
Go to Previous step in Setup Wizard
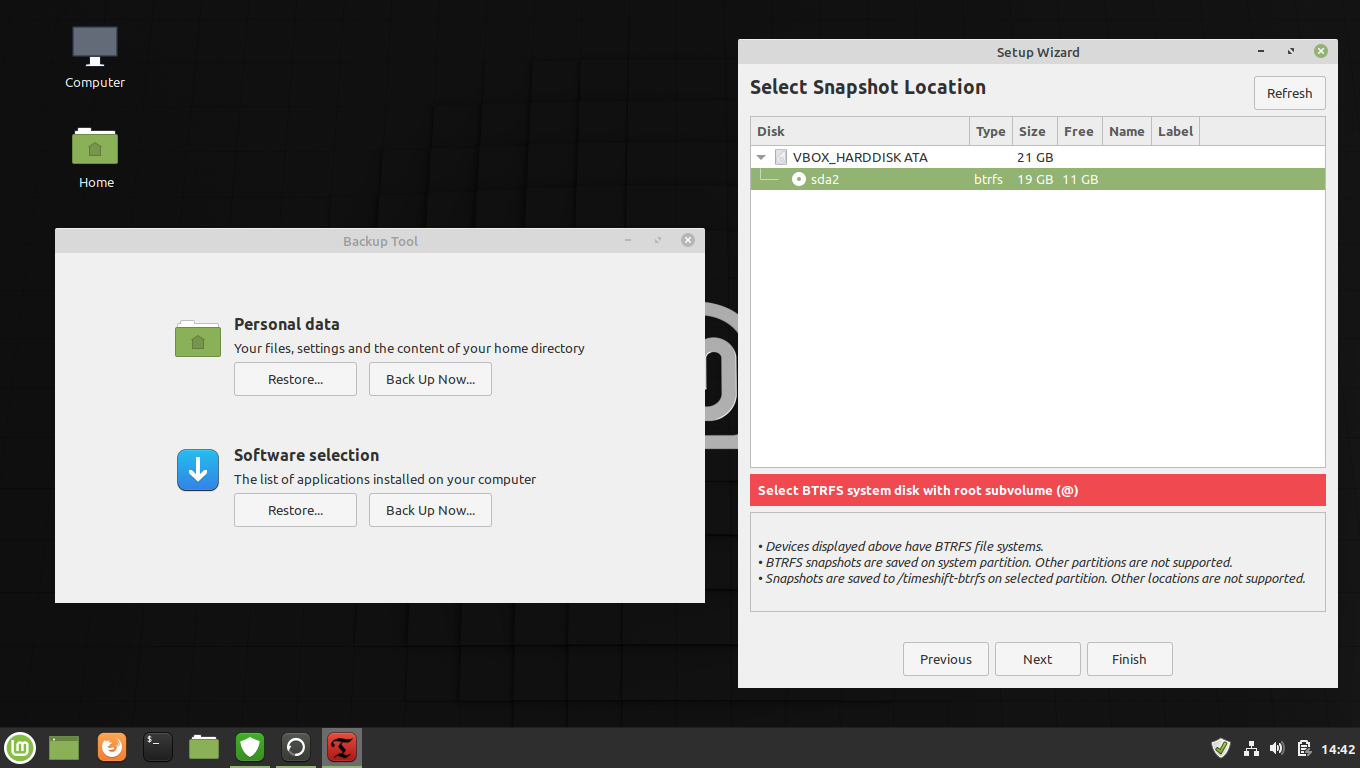click(x=946, y=659)
